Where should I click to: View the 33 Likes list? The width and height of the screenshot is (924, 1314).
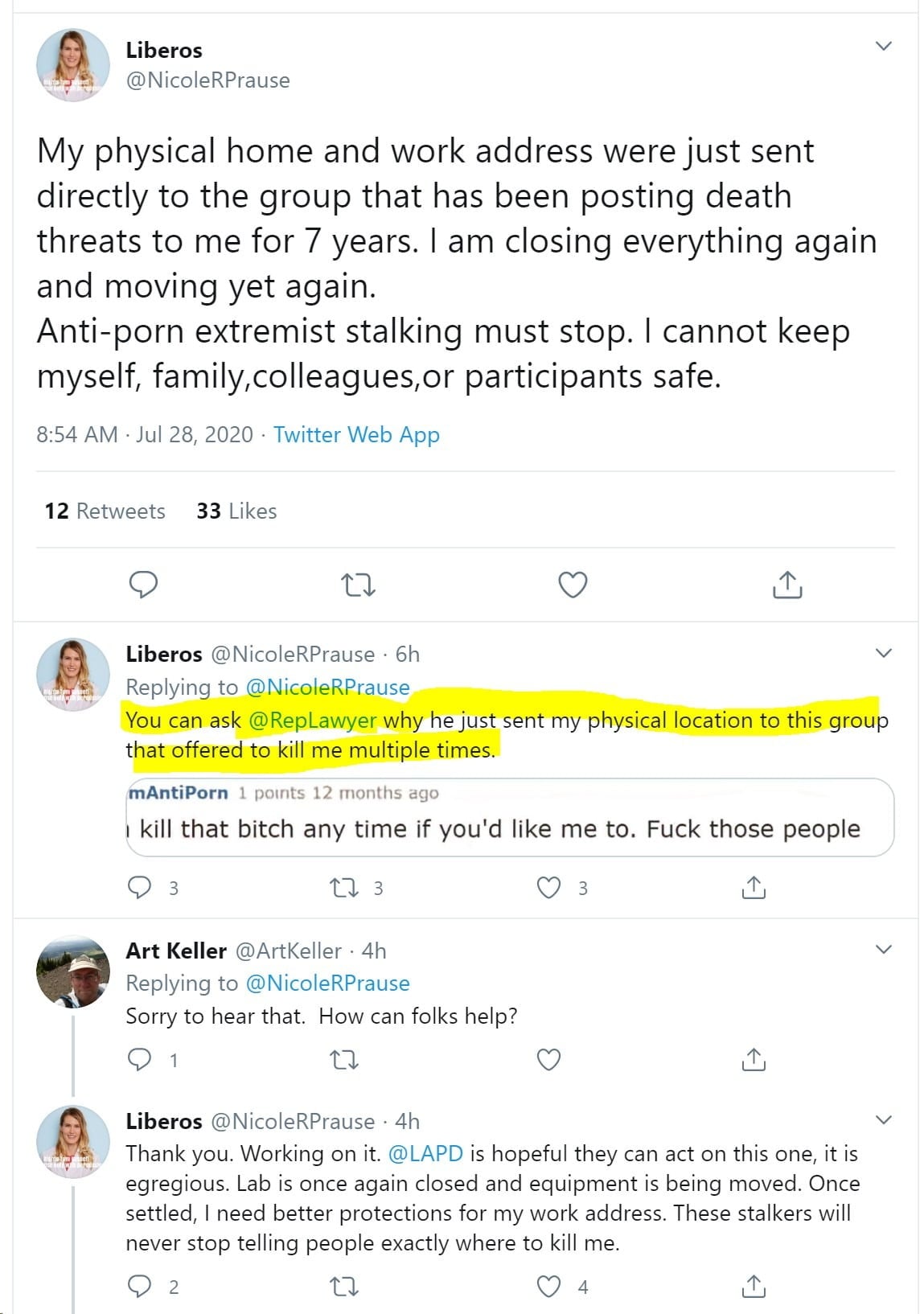[236, 511]
